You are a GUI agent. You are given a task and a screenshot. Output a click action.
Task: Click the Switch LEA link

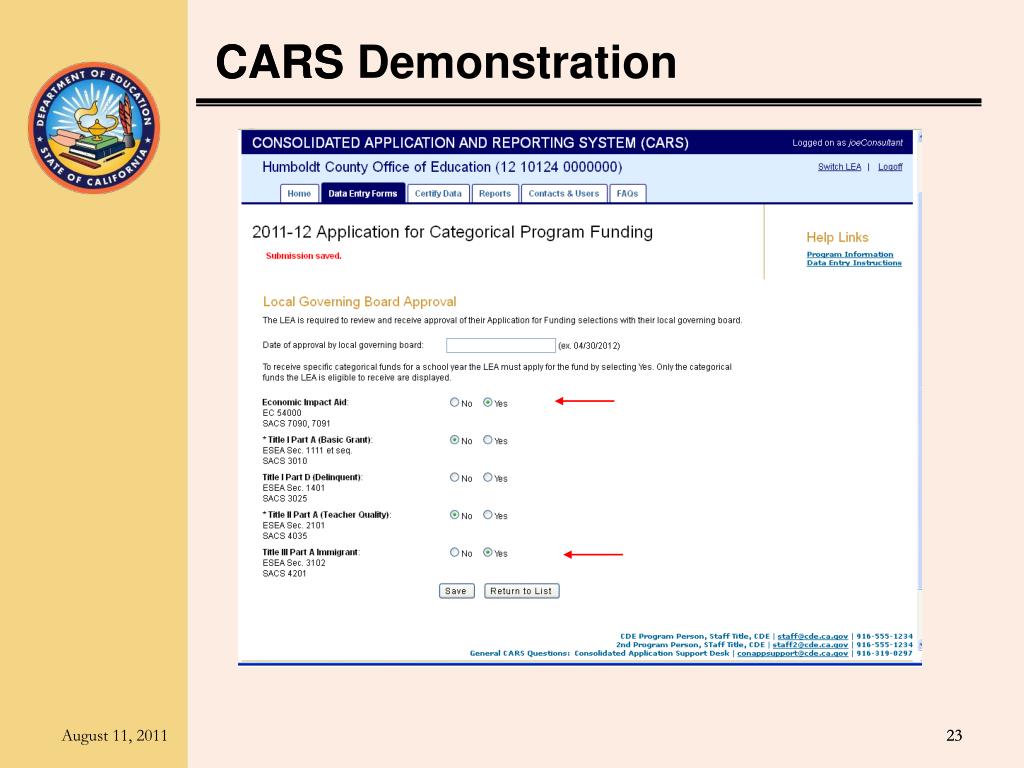839,167
